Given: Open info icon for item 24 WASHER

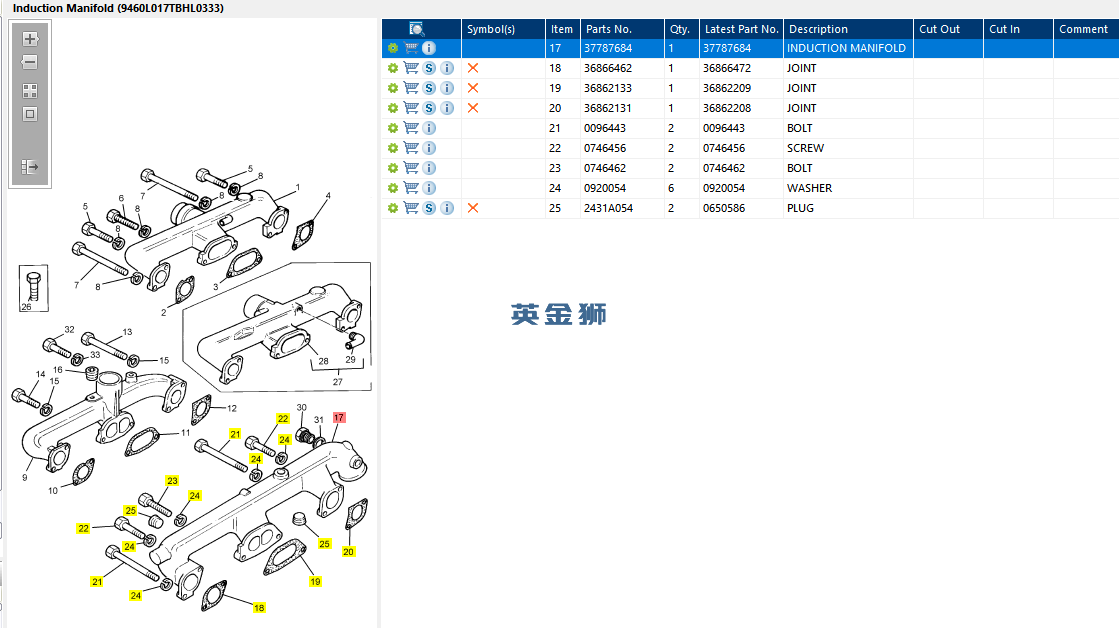Looking at the screenshot, I should pos(429,188).
